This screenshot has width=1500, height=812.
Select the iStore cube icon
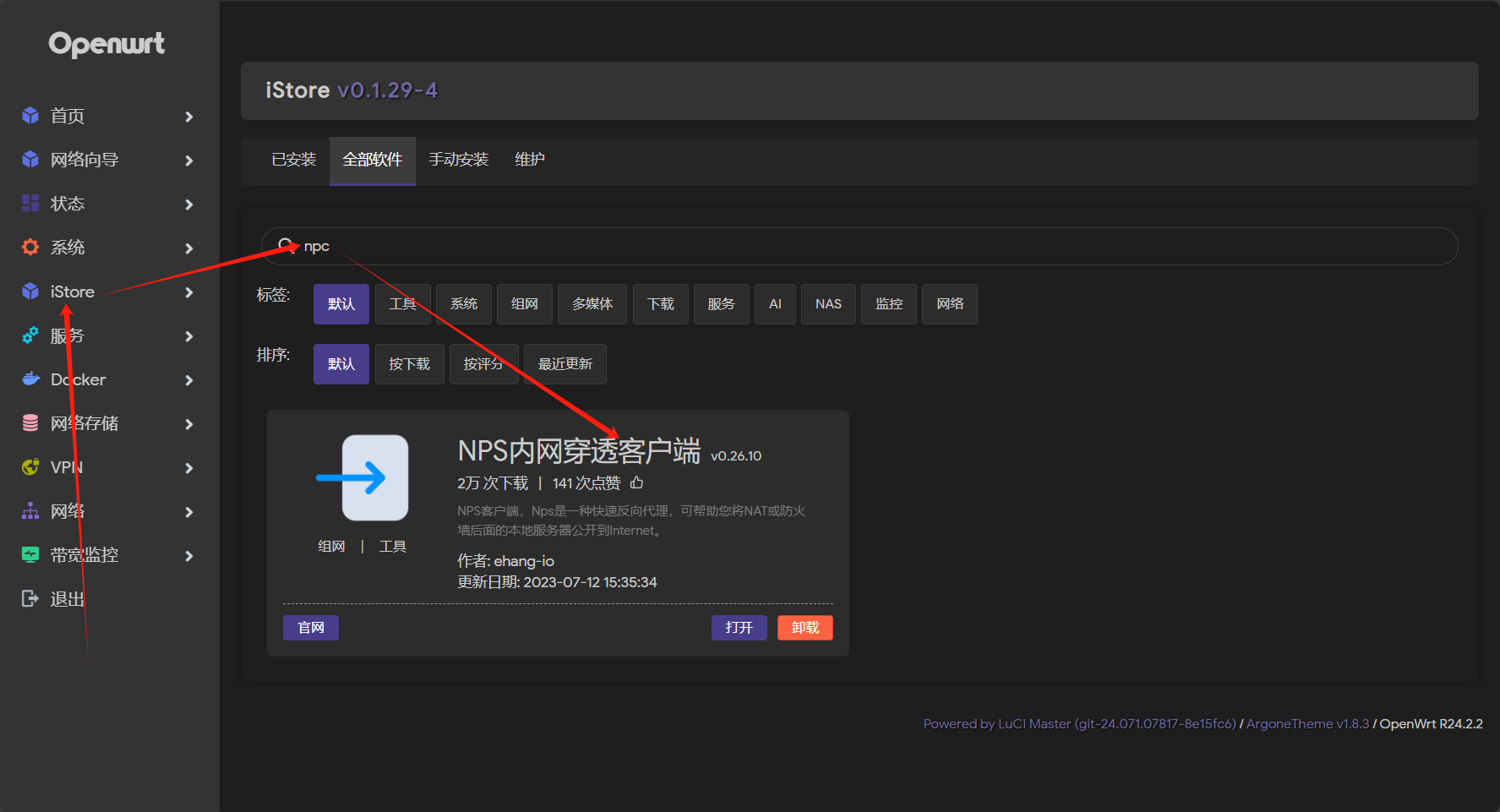pos(30,292)
